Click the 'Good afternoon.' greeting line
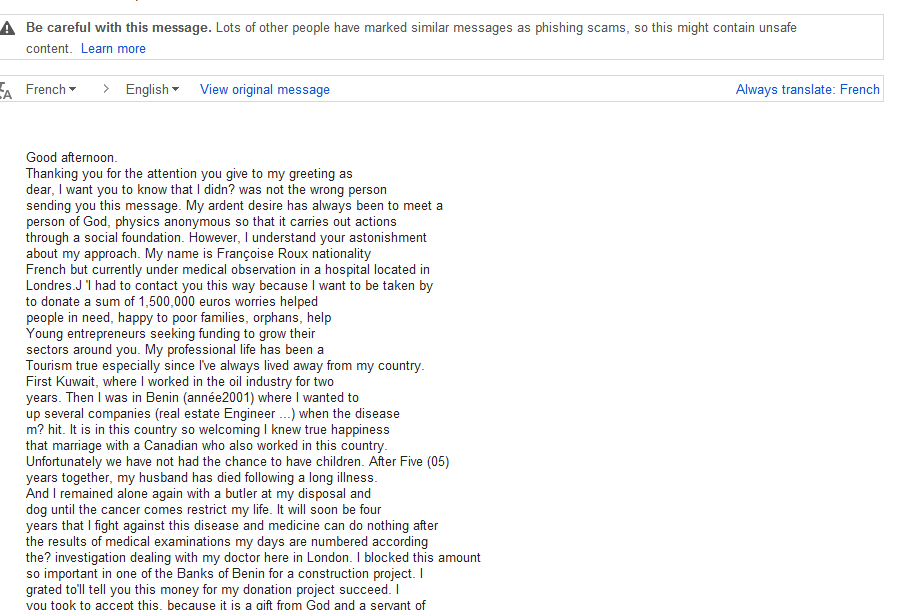 tap(71, 157)
